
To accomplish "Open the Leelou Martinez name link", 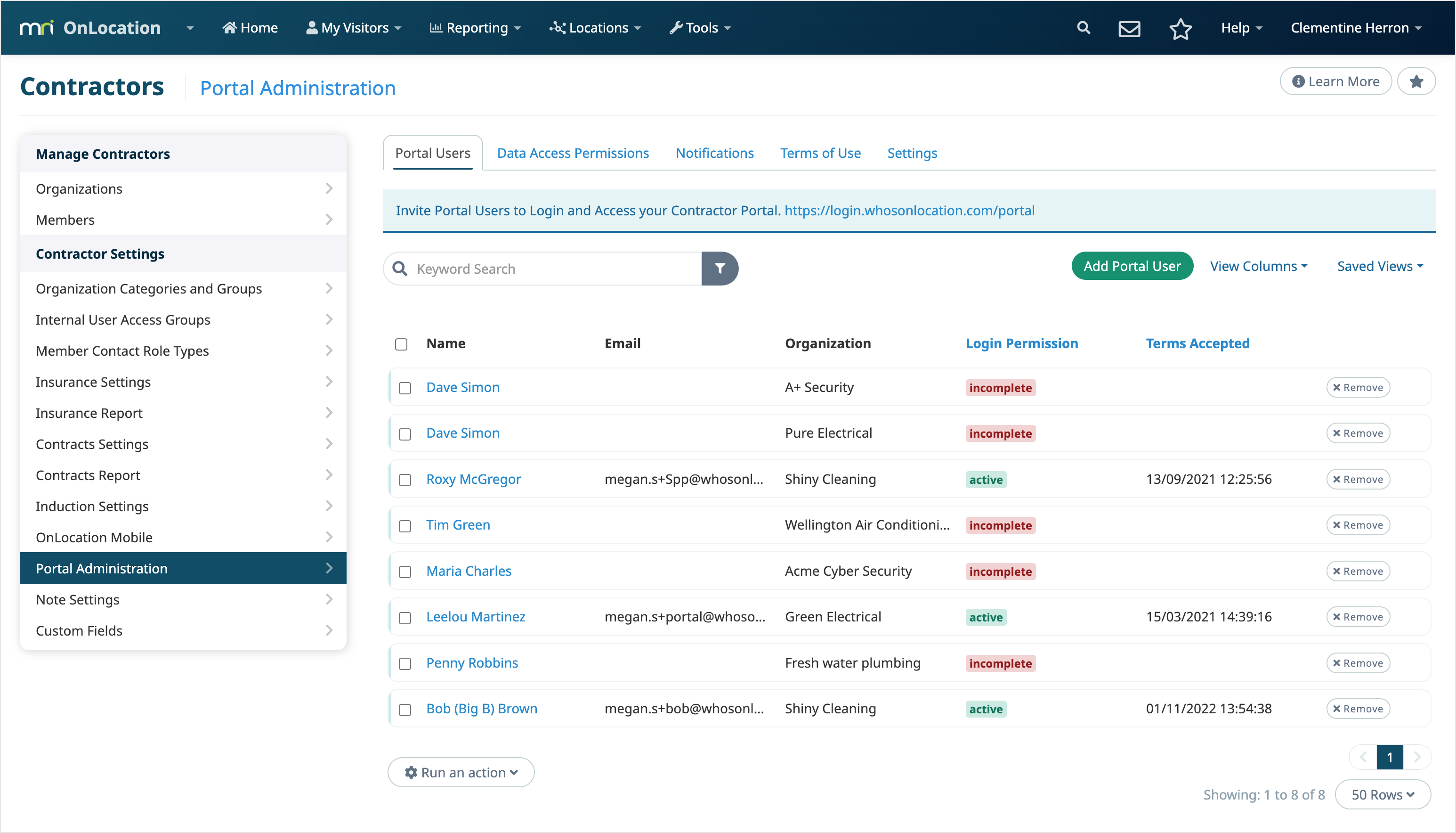I will pos(476,617).
